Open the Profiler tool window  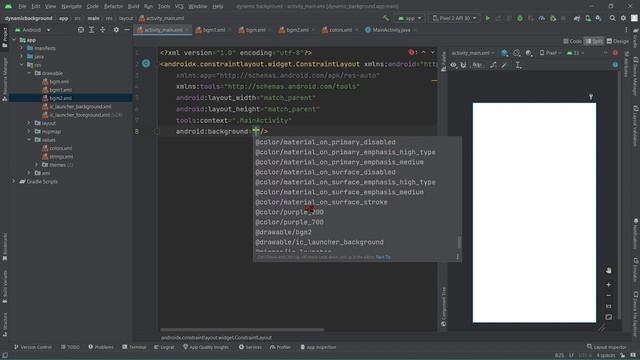(x=280, y=347)
